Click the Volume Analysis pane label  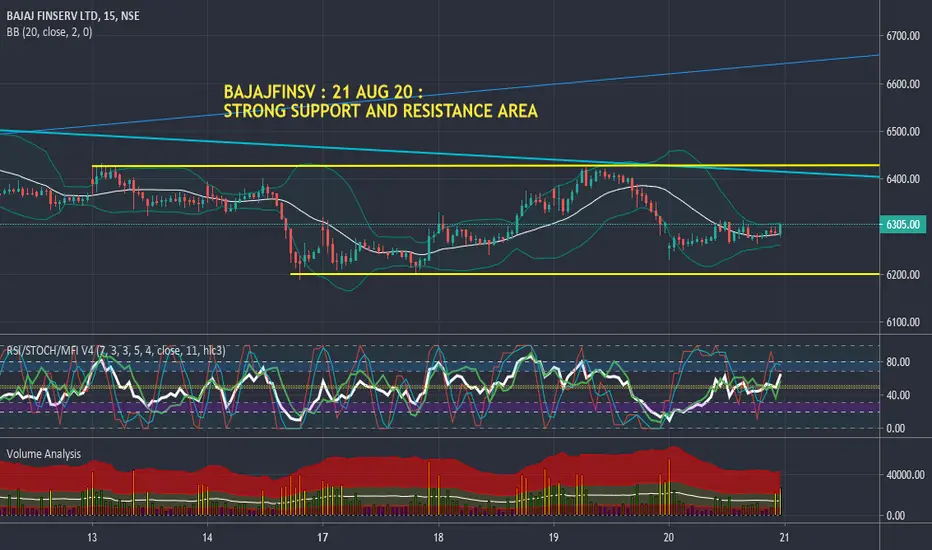(43, 454)
